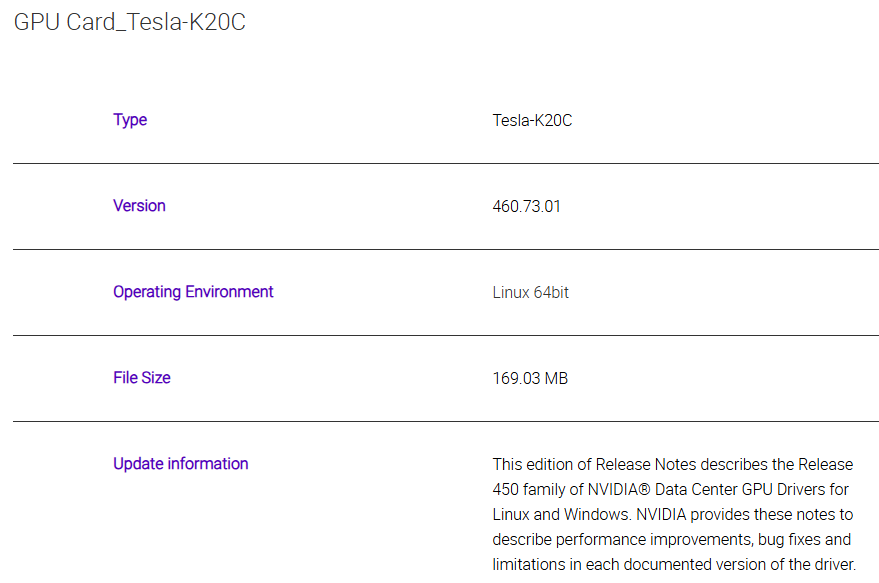The image size is (879, 583).
Task: Click the version number 460.73.01
Action: 527,207
